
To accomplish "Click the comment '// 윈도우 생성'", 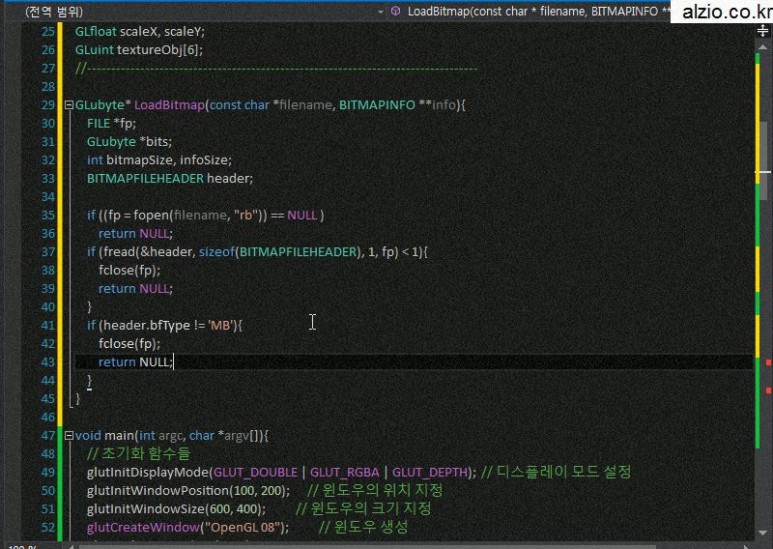I will (x=363, y=527).
